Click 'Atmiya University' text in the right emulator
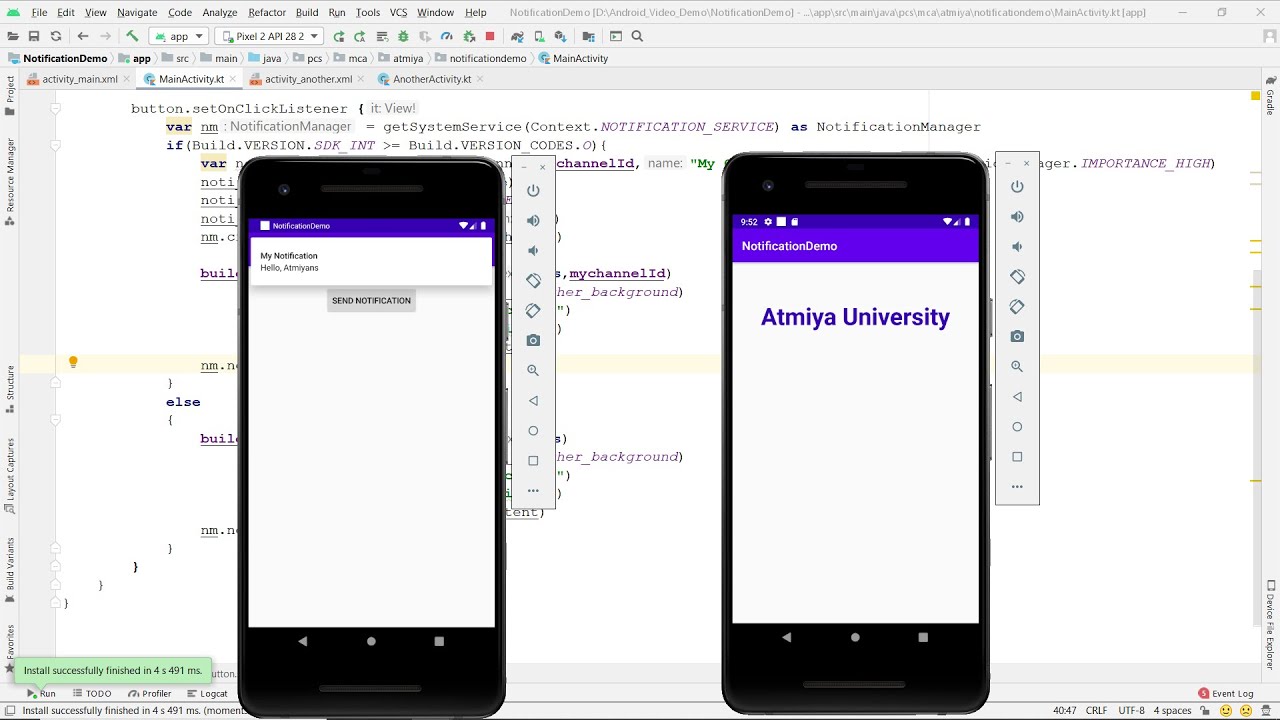 (x=855, y=317)
